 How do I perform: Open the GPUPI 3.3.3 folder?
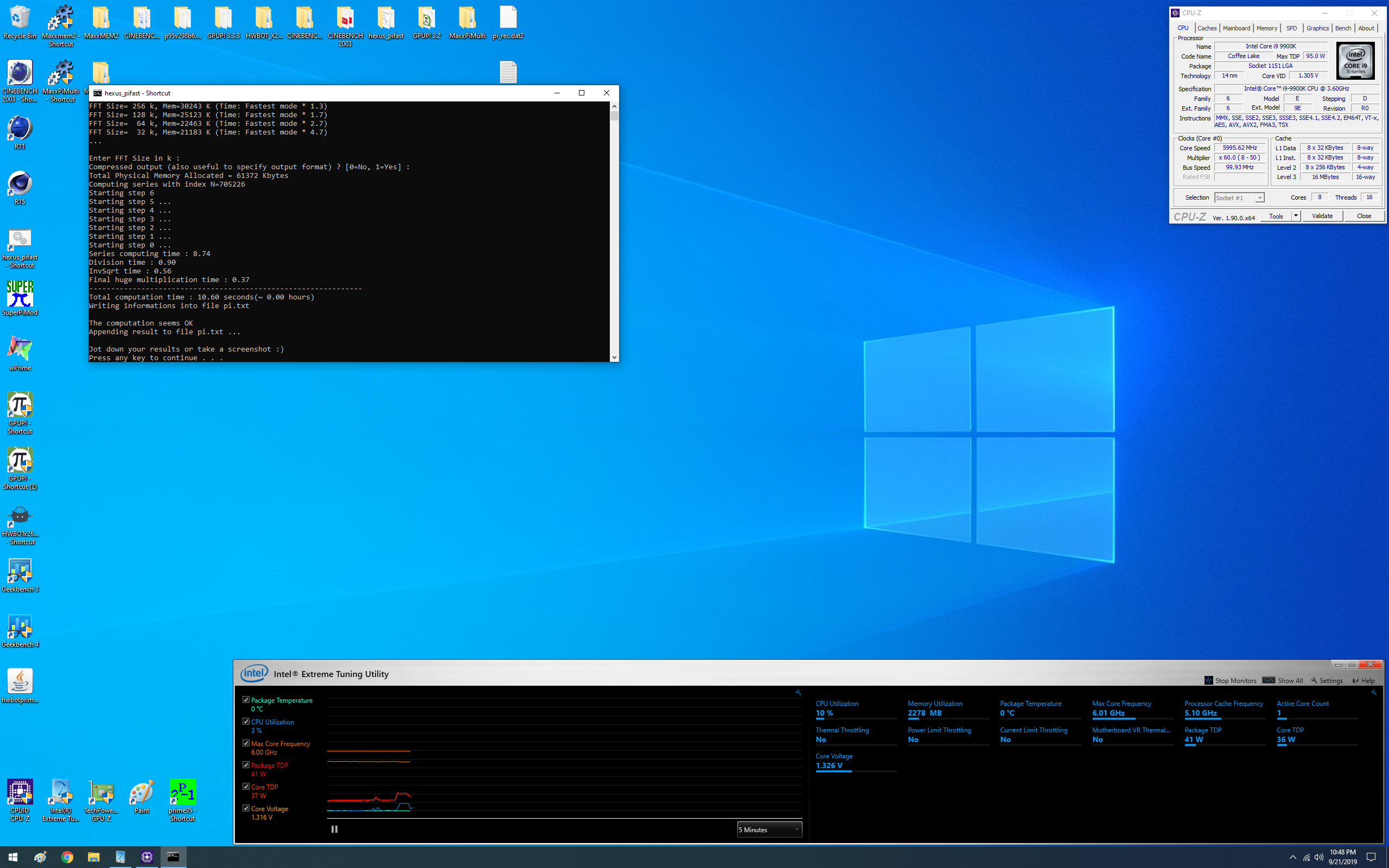point(224,22)
